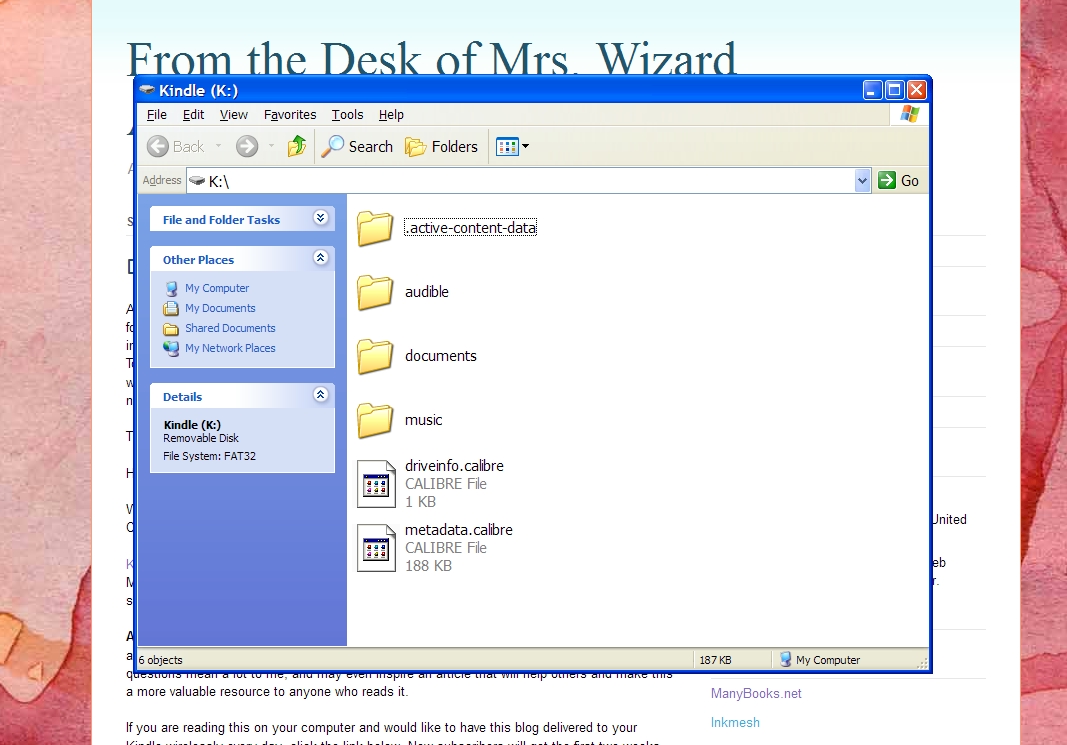The height and width of the screenshot is (745, 1067).
Task: Click the 187 KB status bar entry
Action: pos(715,659)
